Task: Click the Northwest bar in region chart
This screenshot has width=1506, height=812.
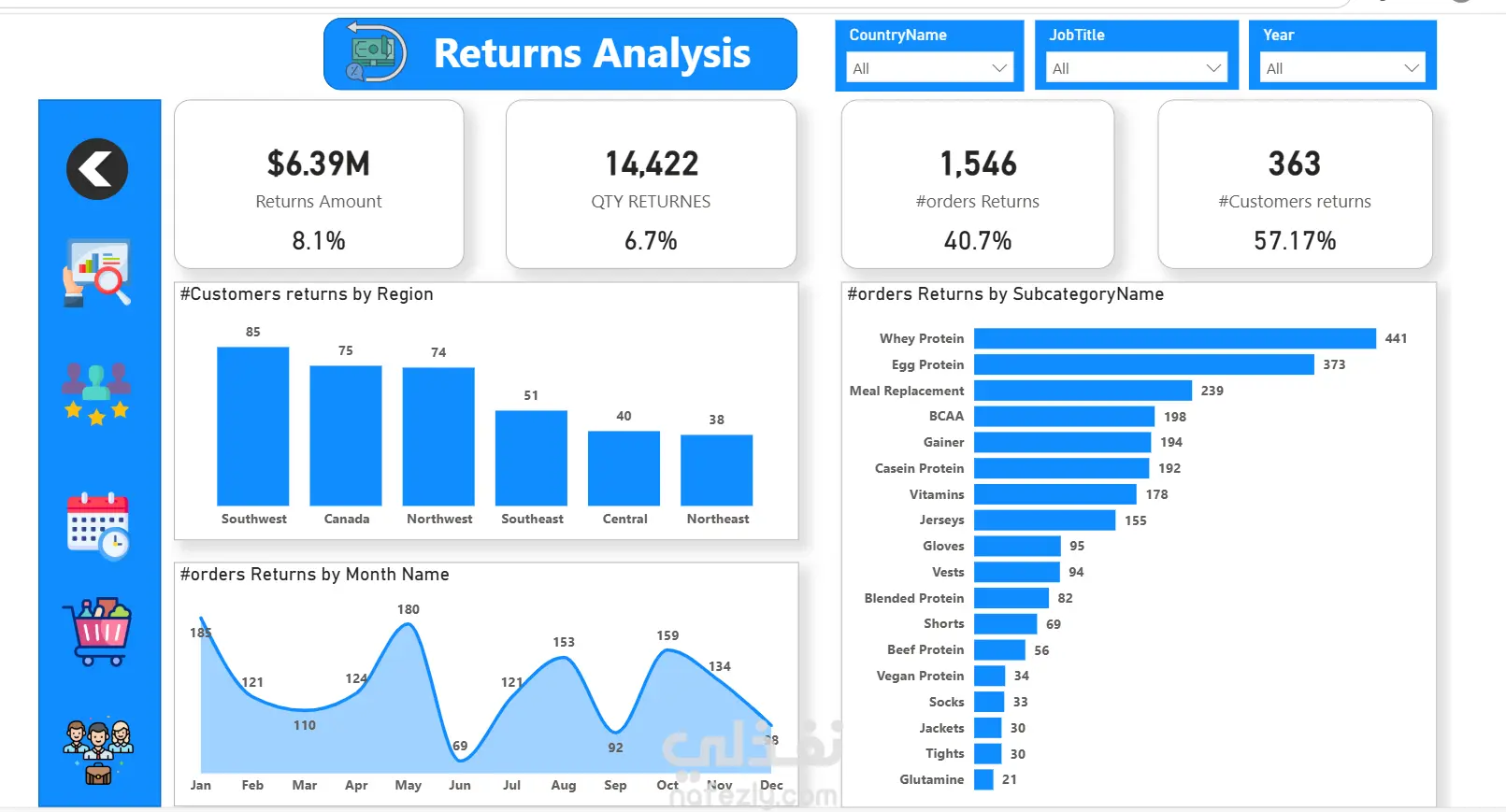Action: click(438, 436)
